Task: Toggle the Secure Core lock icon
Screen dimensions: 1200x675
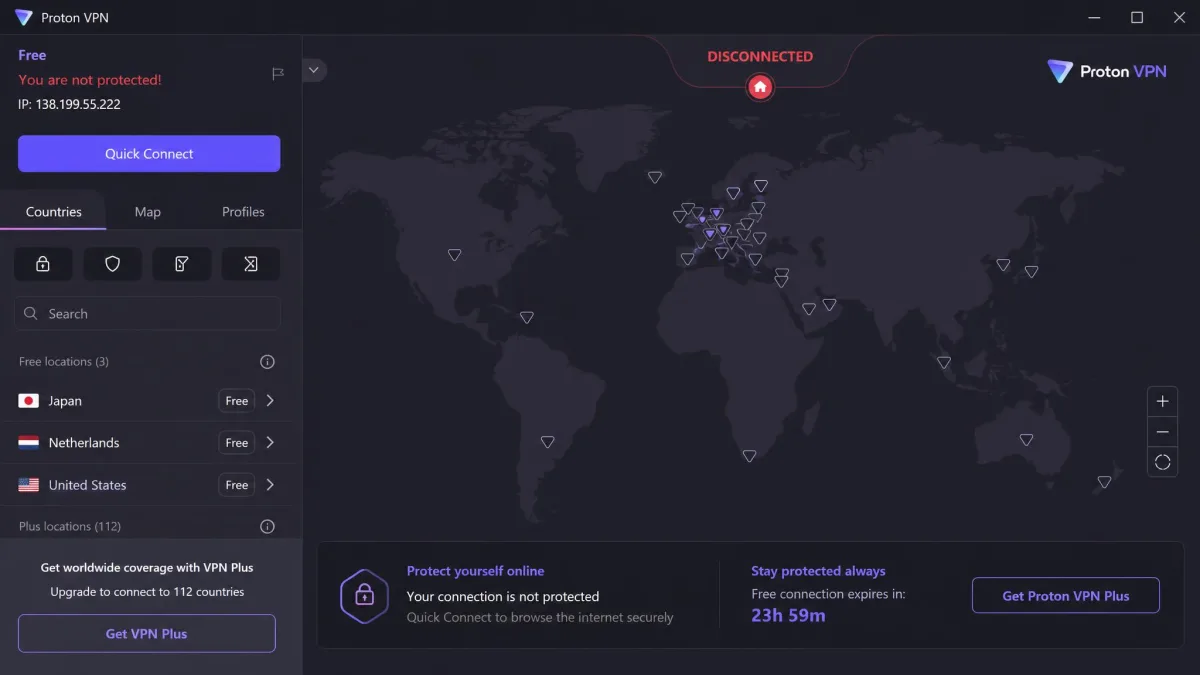Action: pos(43,264)
